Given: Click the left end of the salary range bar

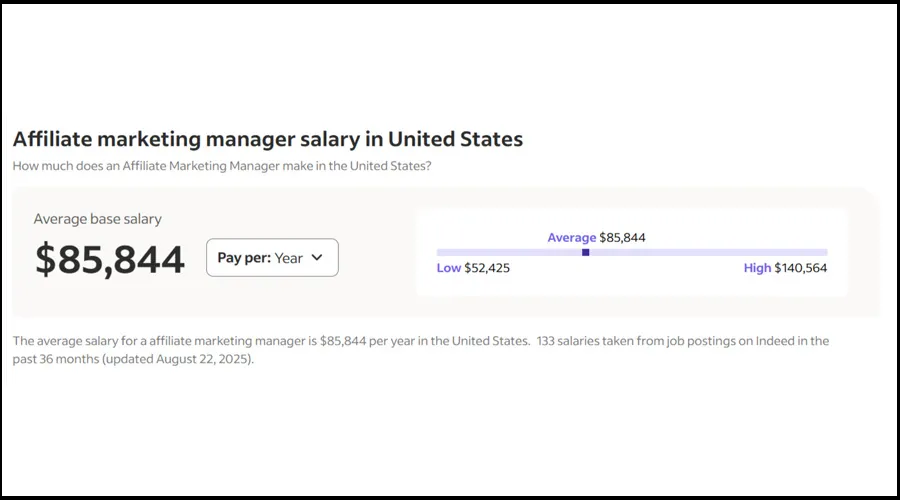Looking at the screenshot, I should coord(440,252).
